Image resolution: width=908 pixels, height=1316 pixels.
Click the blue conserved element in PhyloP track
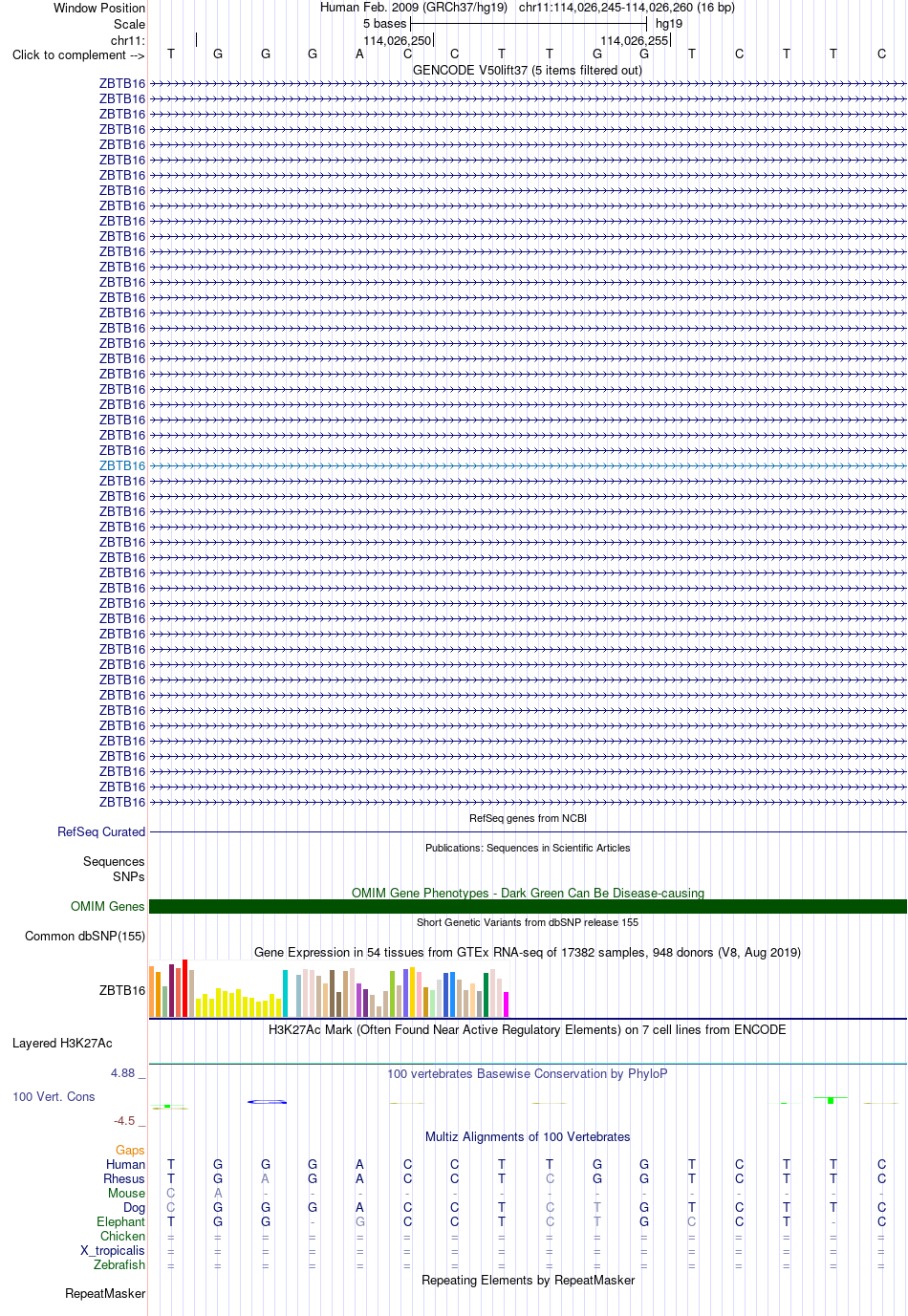pyautogui.click(x=267, y=1102)
